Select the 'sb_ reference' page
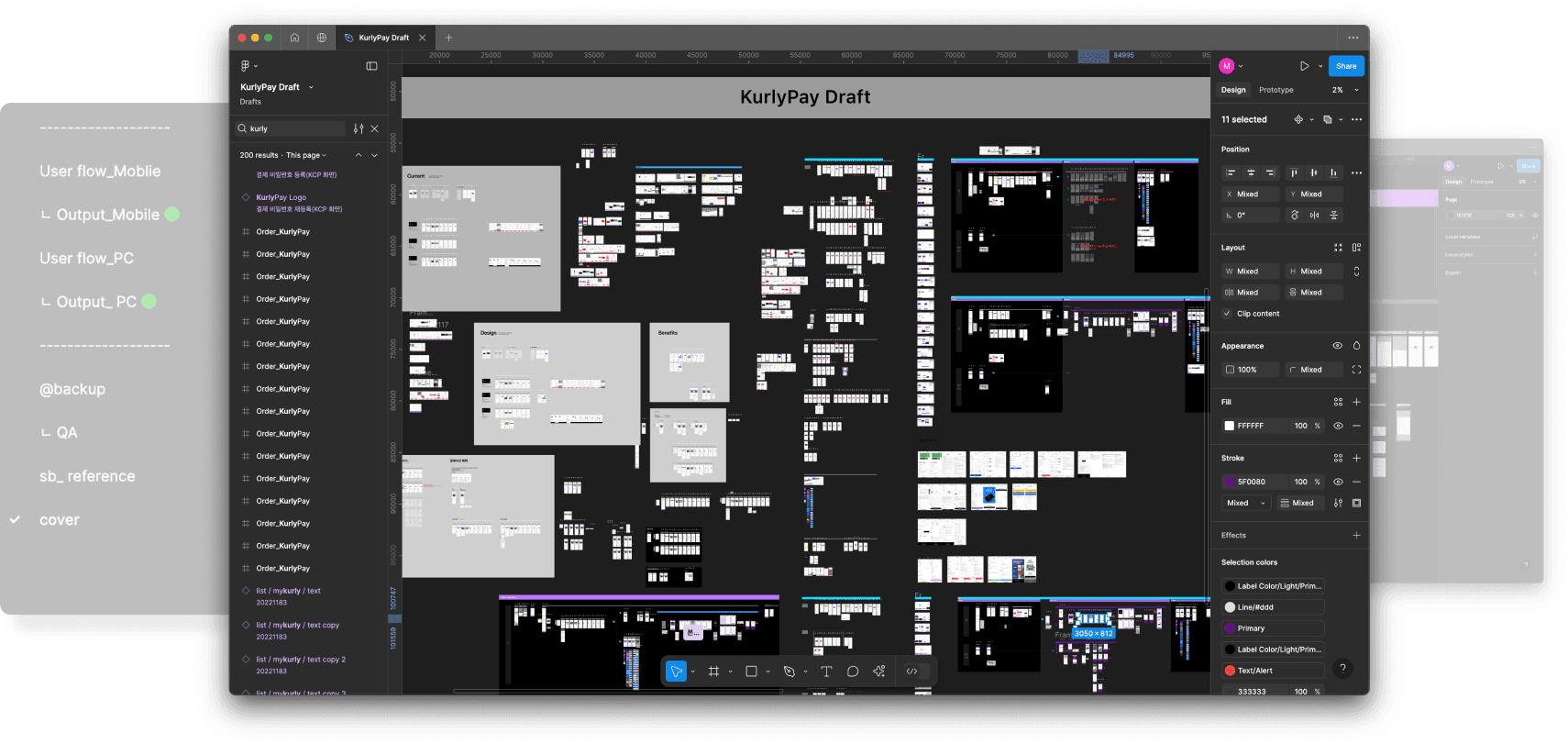1568x744 pixels. [87, 476]
